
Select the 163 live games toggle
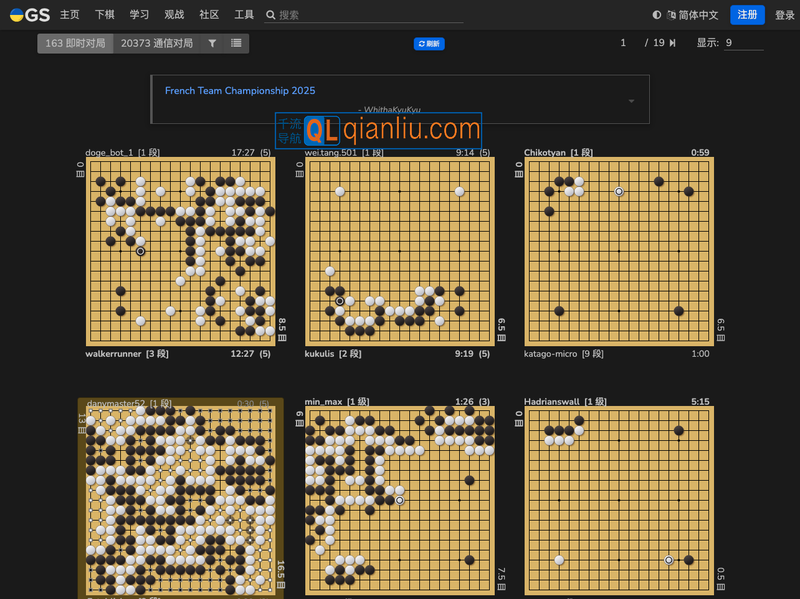tap(75, 44)
